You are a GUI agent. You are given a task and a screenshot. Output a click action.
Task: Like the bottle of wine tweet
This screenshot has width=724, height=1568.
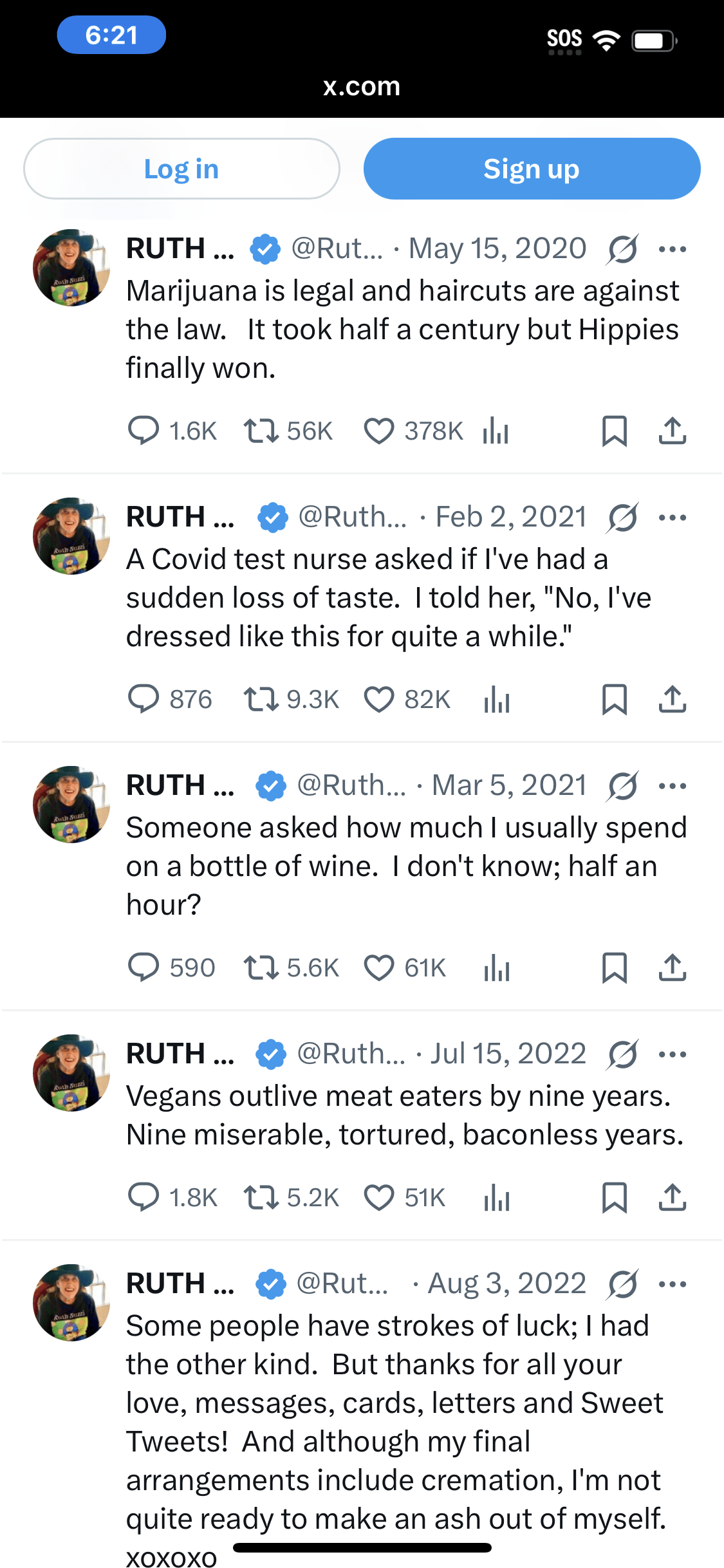[x=379, y=967]
